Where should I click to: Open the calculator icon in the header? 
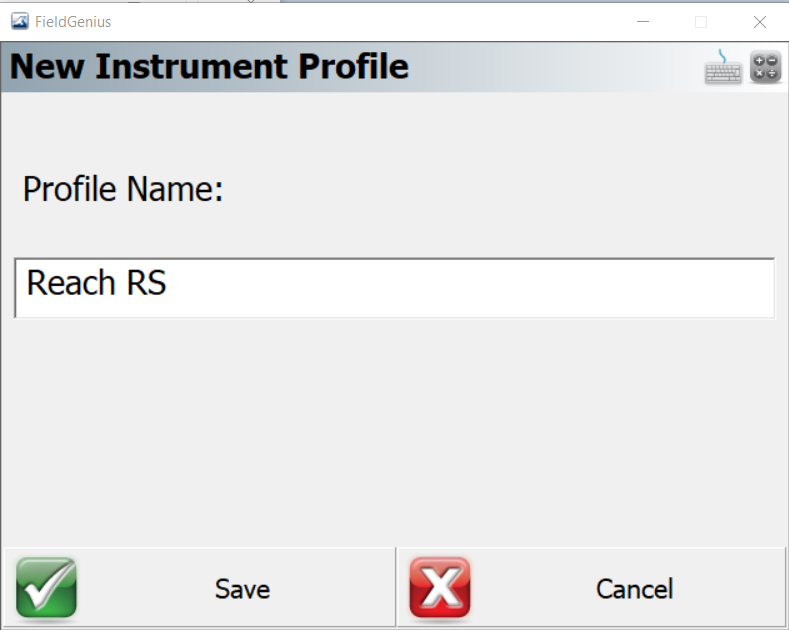pyautogui.click(x=765, y=67)
